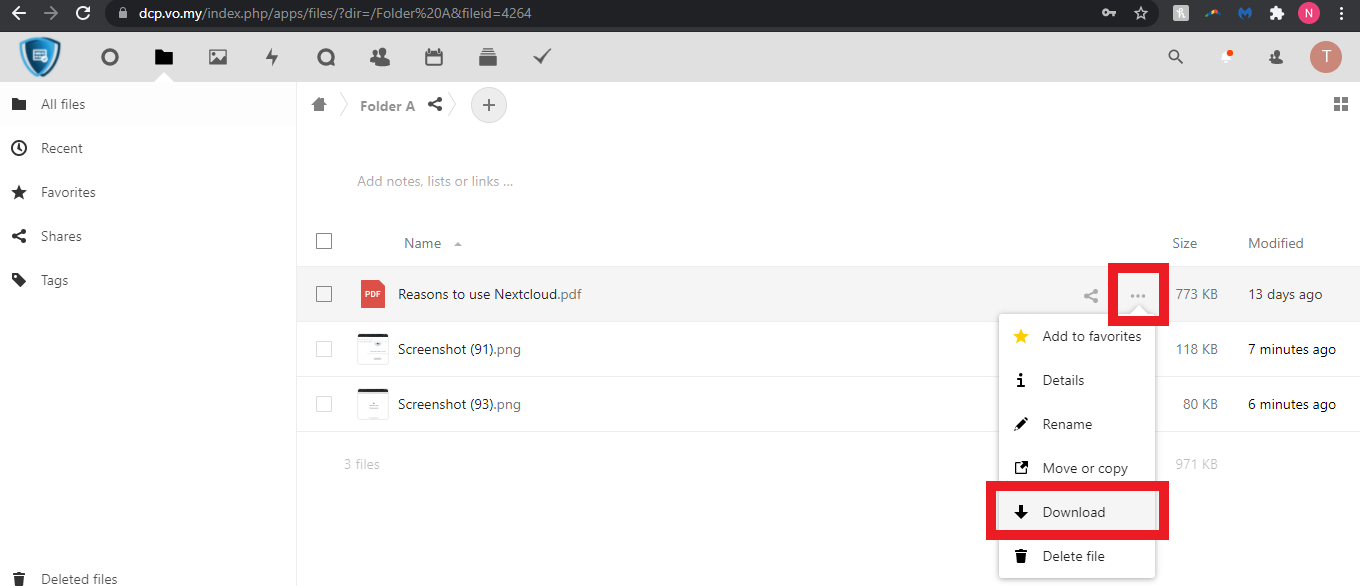Open the Contacts app icon

[380, 57]
